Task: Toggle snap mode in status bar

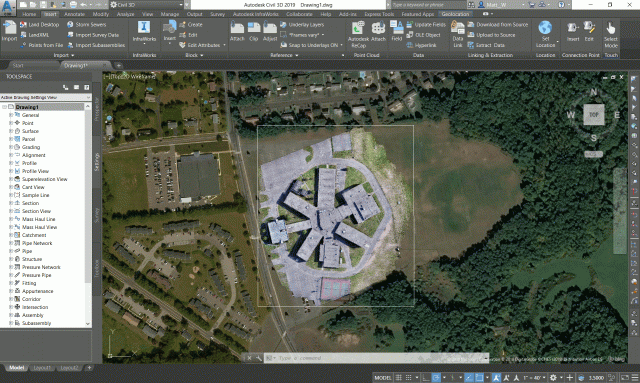Action: tap(408, 378)
